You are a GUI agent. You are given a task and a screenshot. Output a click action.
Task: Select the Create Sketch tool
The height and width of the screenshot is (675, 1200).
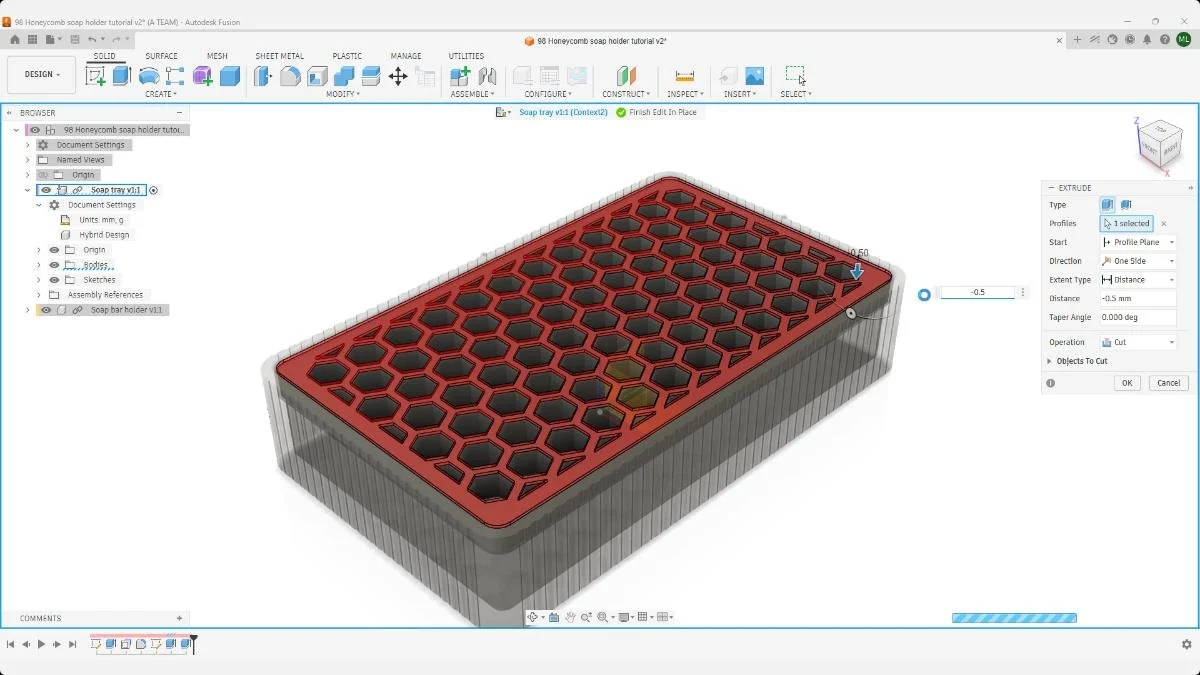pyautogui.click(x=96, y=76)
